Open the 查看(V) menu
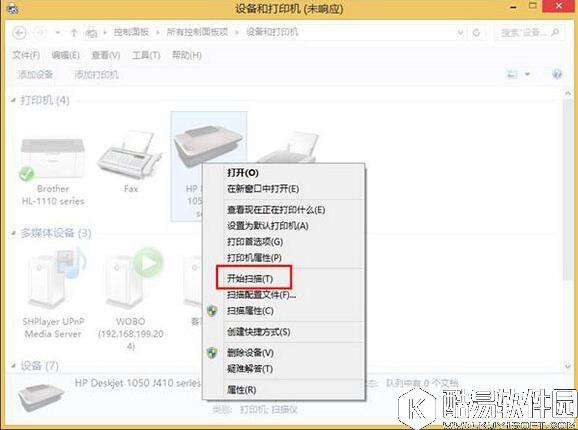This screenshot has width=578, height=430. coord(106,55)
